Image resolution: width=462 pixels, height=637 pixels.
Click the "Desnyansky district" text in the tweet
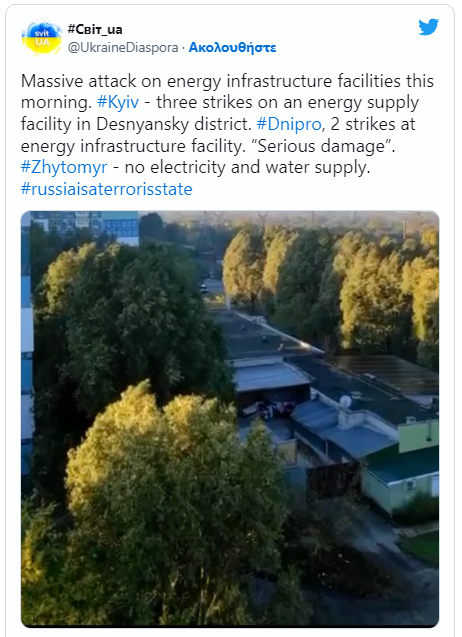coord(174,124)
